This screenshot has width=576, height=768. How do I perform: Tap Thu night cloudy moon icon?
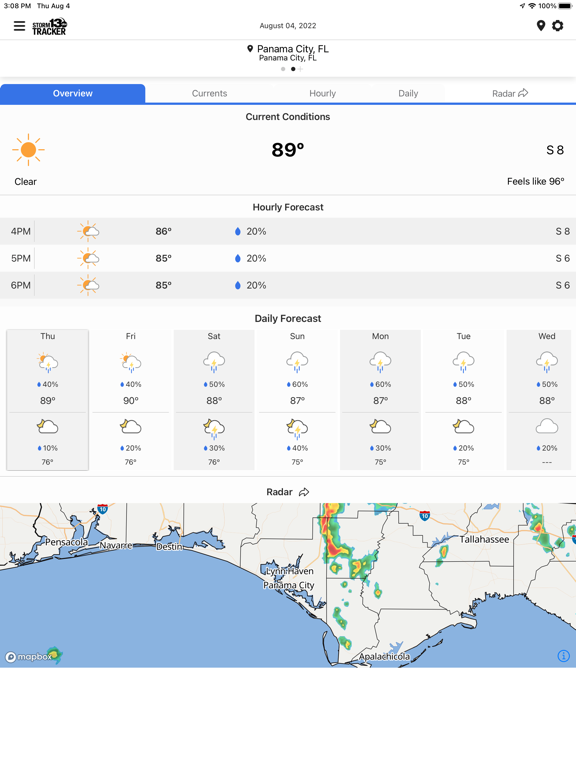(x=48, y=427)
